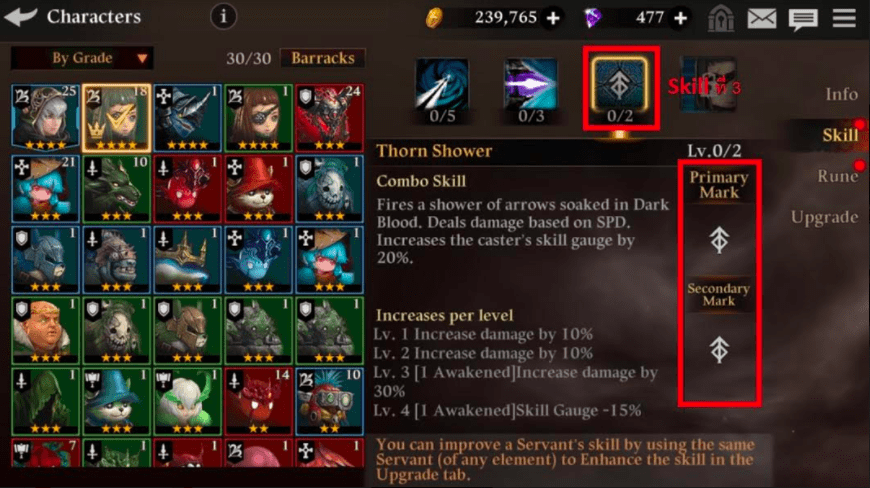
Task: Click the Primary Mark rune symbol
Action: pyautogui.click(x=719, y=240)
